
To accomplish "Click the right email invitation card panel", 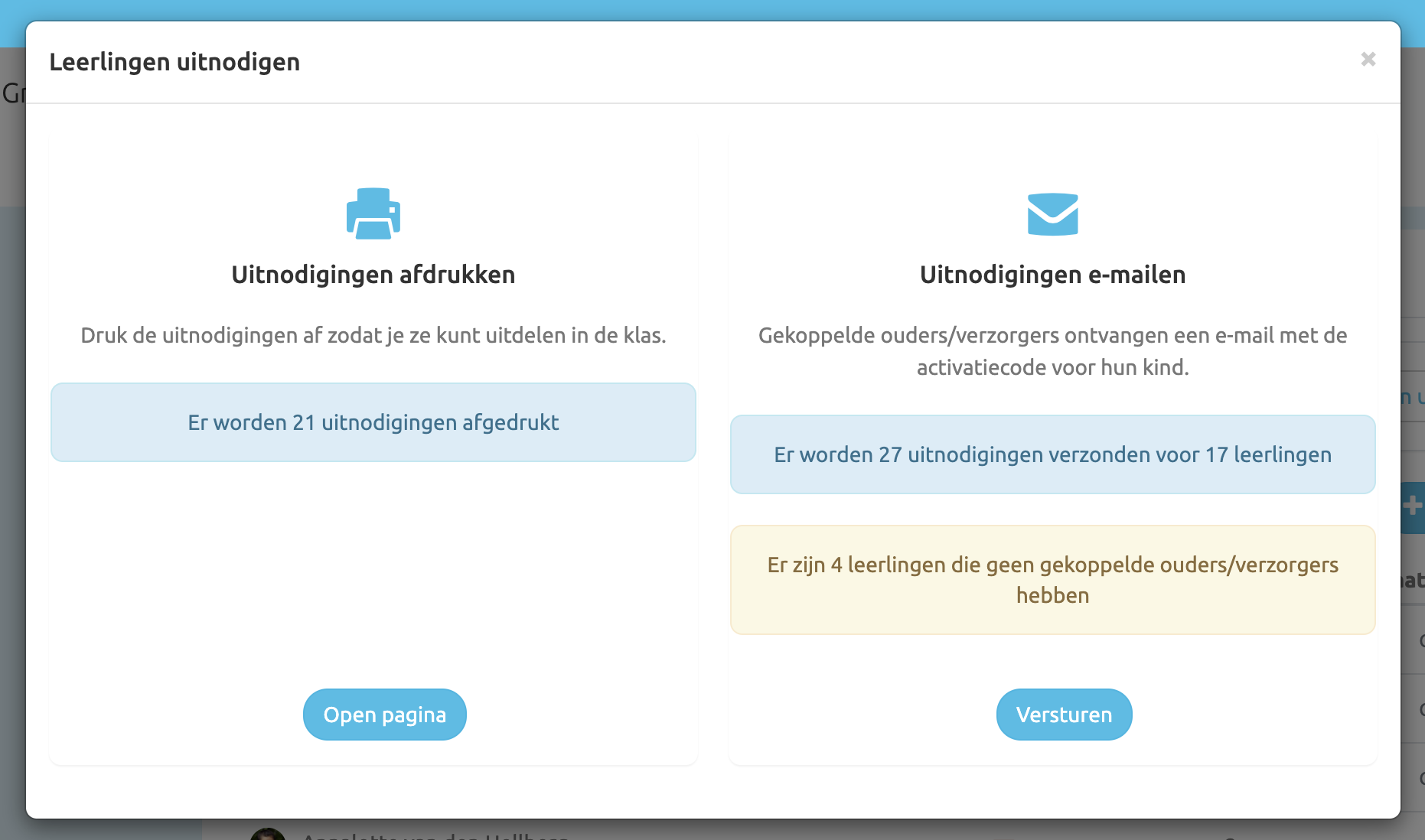I will point(1052,673).
